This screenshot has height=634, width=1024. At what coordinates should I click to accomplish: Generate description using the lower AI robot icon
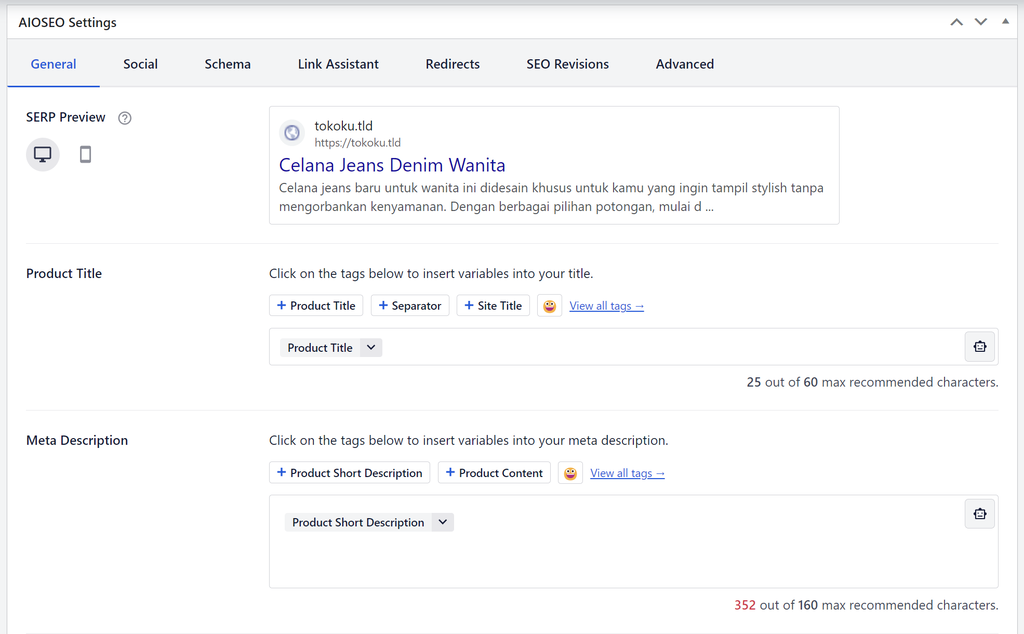pyautogui.click(x=979, y=513)
